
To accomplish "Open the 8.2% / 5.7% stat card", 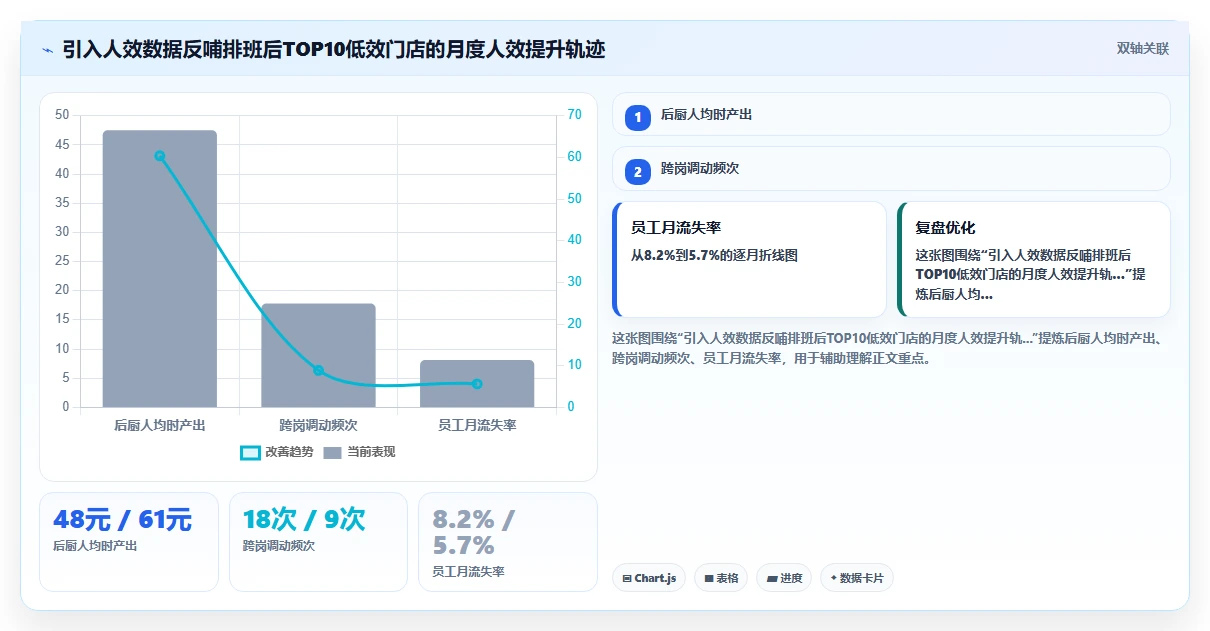I will tap(508, 541).
